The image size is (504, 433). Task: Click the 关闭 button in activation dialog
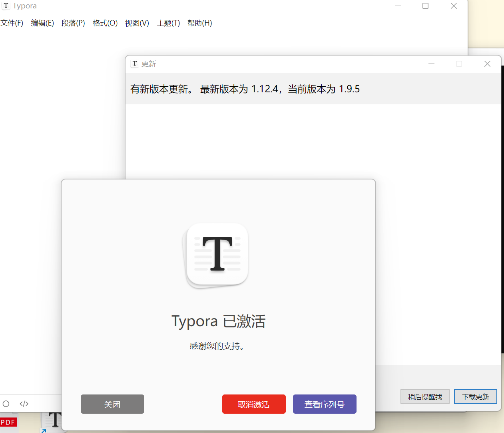point(112,404)
